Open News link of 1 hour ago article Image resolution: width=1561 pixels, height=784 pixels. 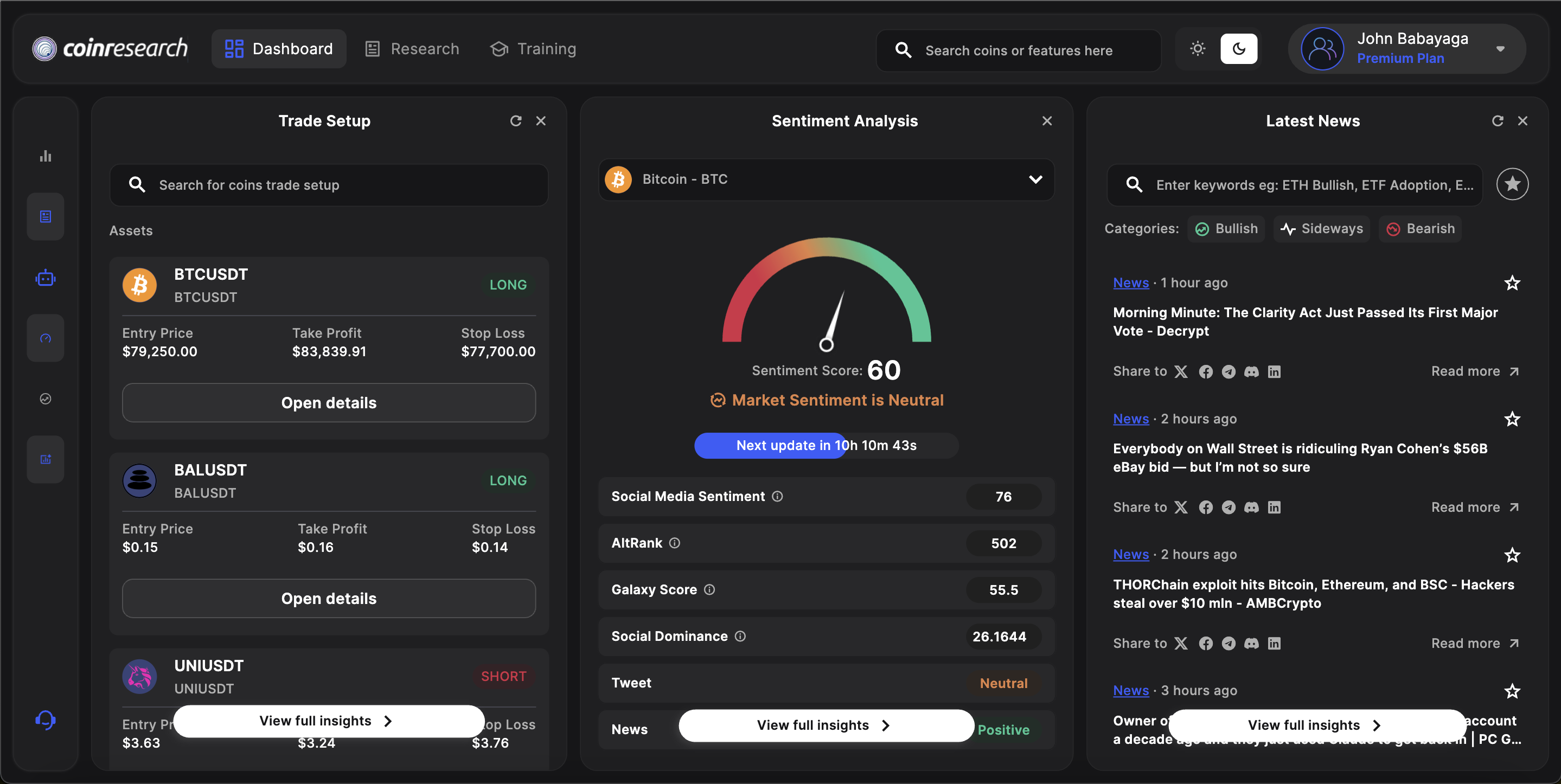click(1131, 283)
